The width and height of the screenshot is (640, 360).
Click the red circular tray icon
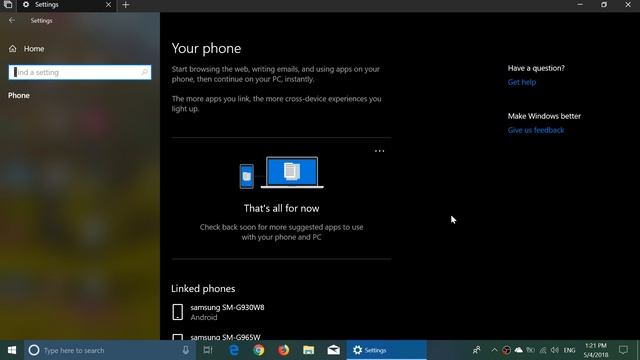pos(506,350)
